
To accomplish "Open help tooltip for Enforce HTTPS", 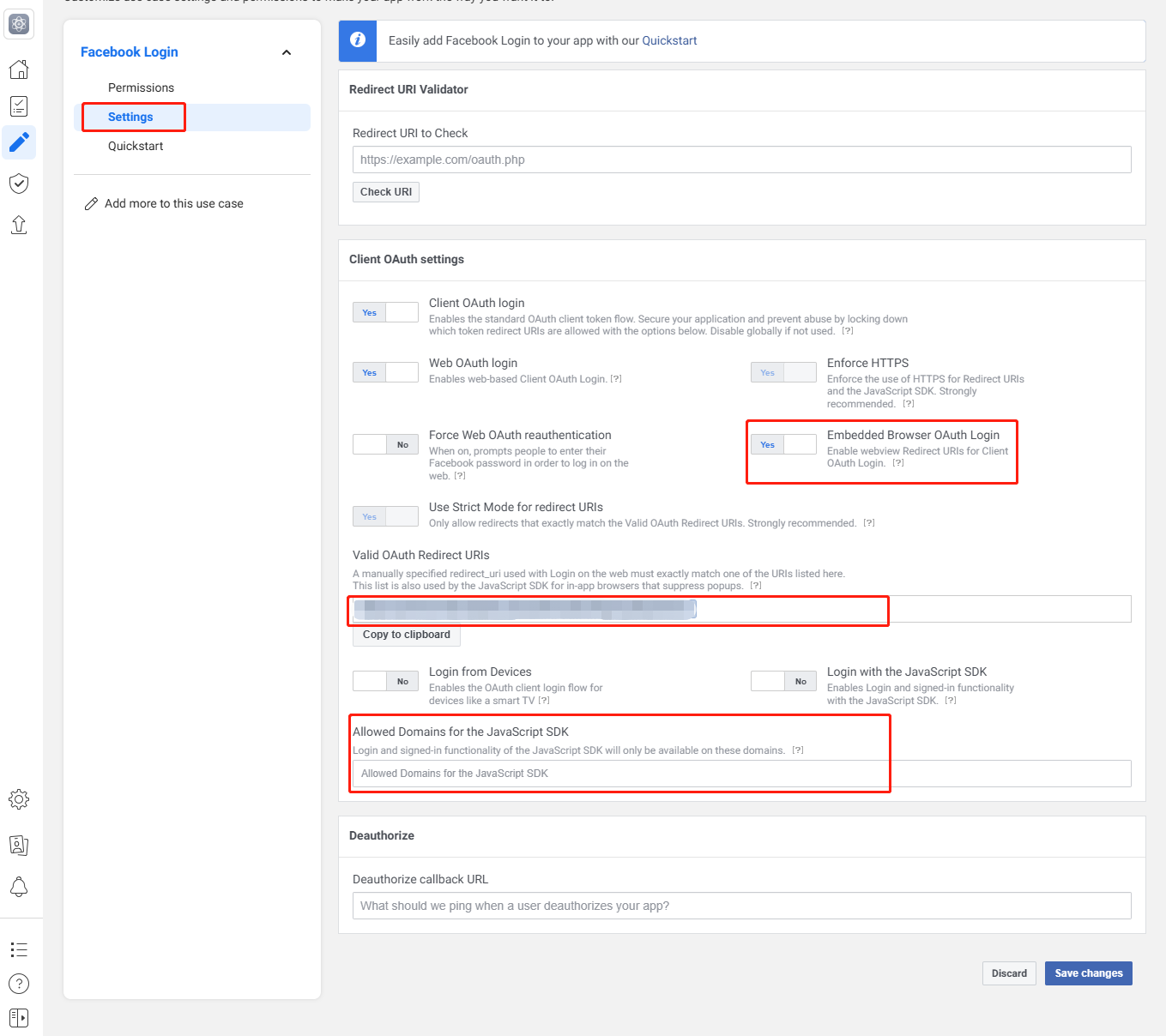I will (909, 404).
